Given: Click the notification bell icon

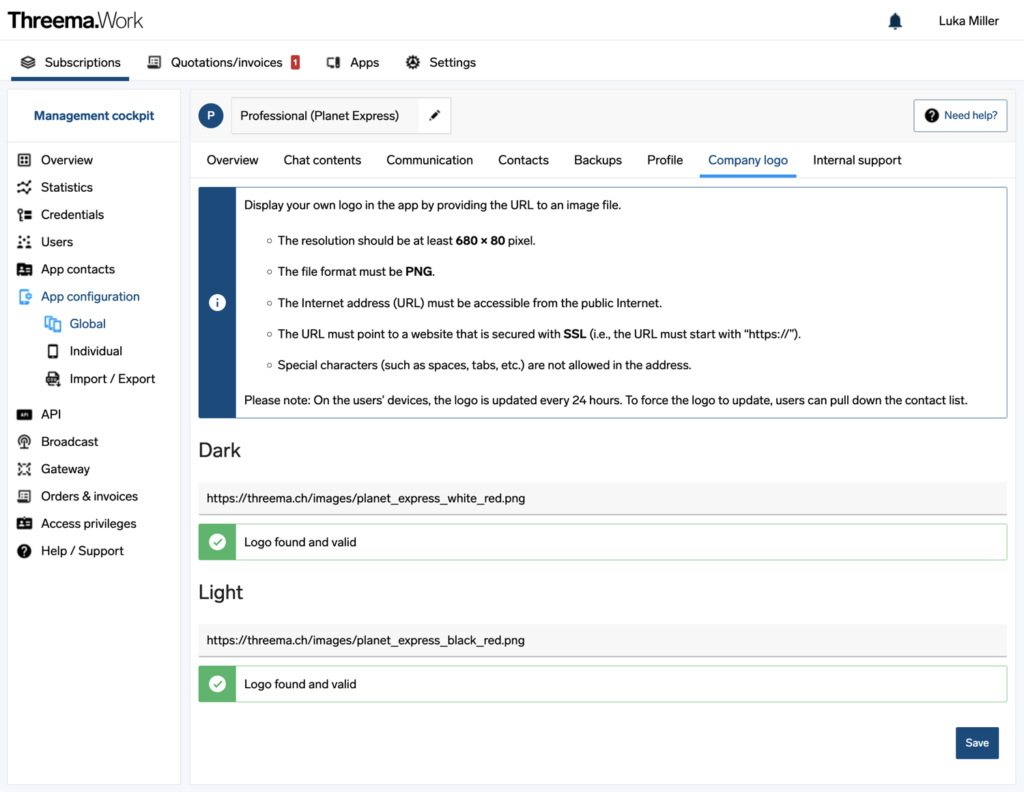Looking at the screenshot, I should coord(895,21).
